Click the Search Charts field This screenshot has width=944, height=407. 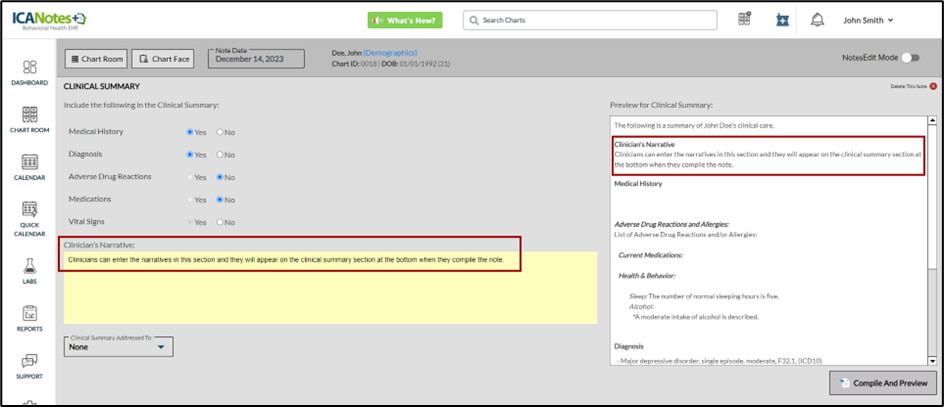pos(590,20)
